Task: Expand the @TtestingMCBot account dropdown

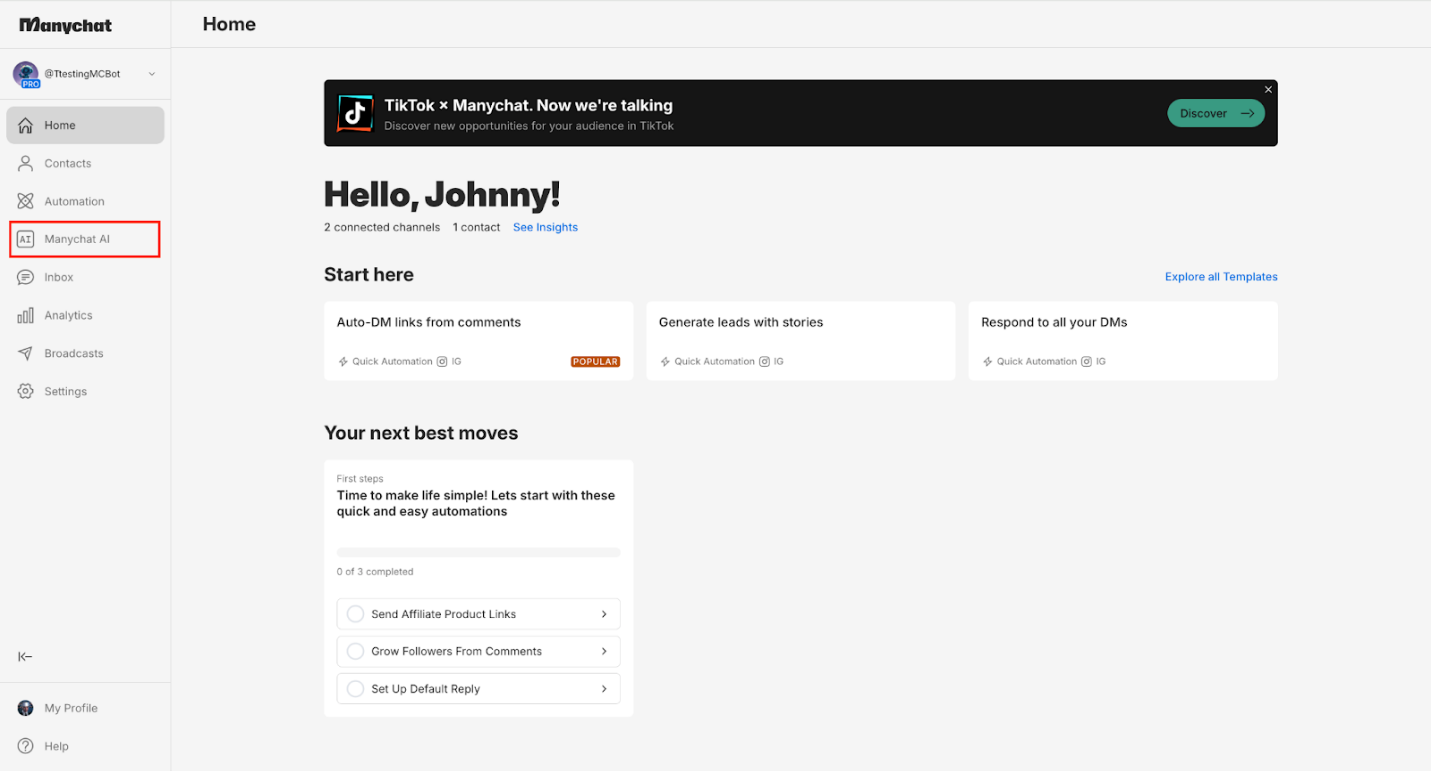Action: [x=152, y=74]
